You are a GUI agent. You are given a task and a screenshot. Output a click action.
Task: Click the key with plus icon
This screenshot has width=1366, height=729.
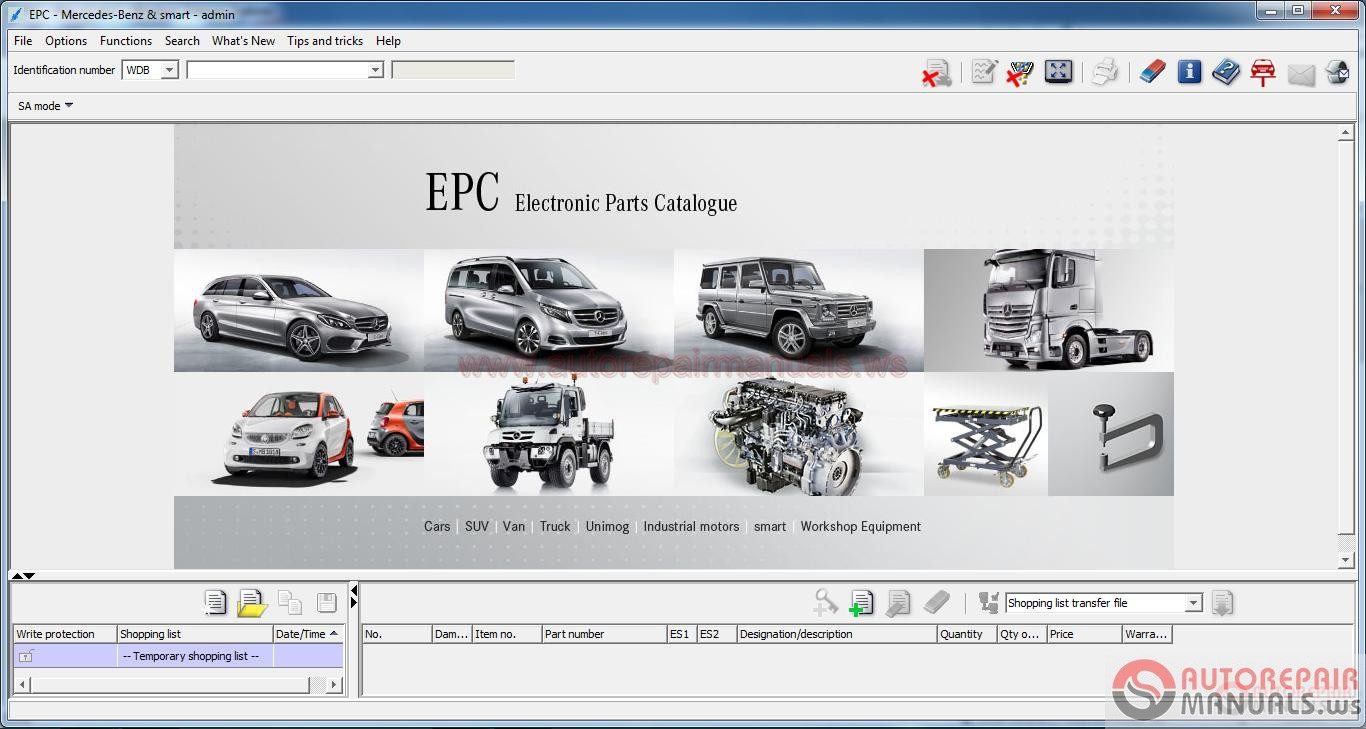point(825,602)
